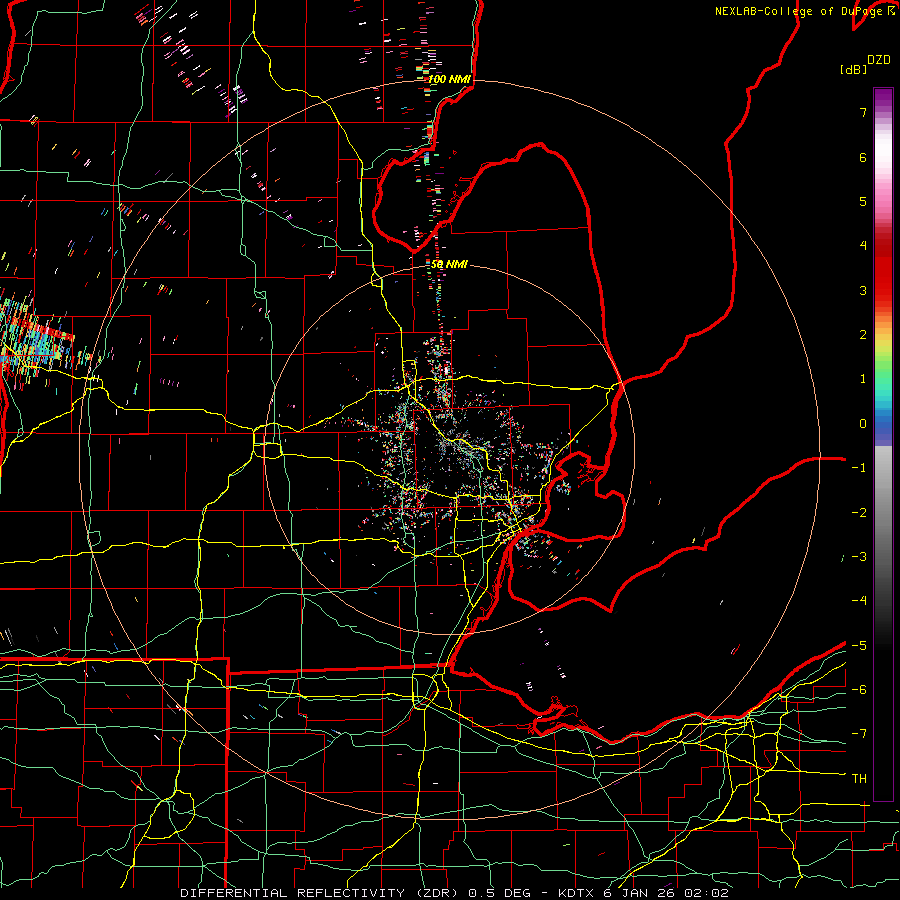This screenshot has width=900, height=900.
Task: Click the TH threshold label on scale
Action: point(859,779)
